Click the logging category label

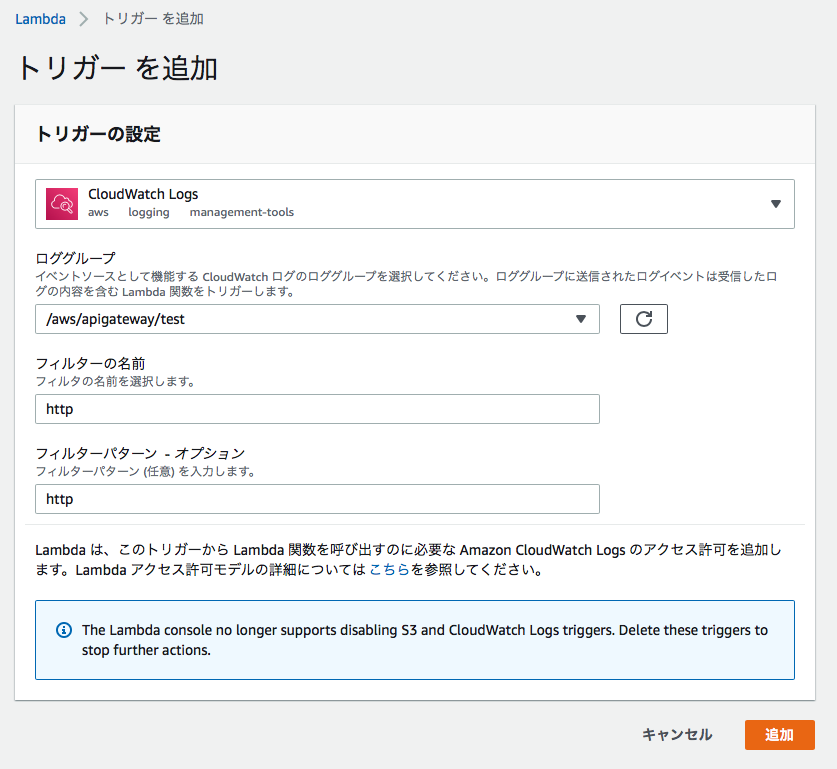click(x=148, y=213)
